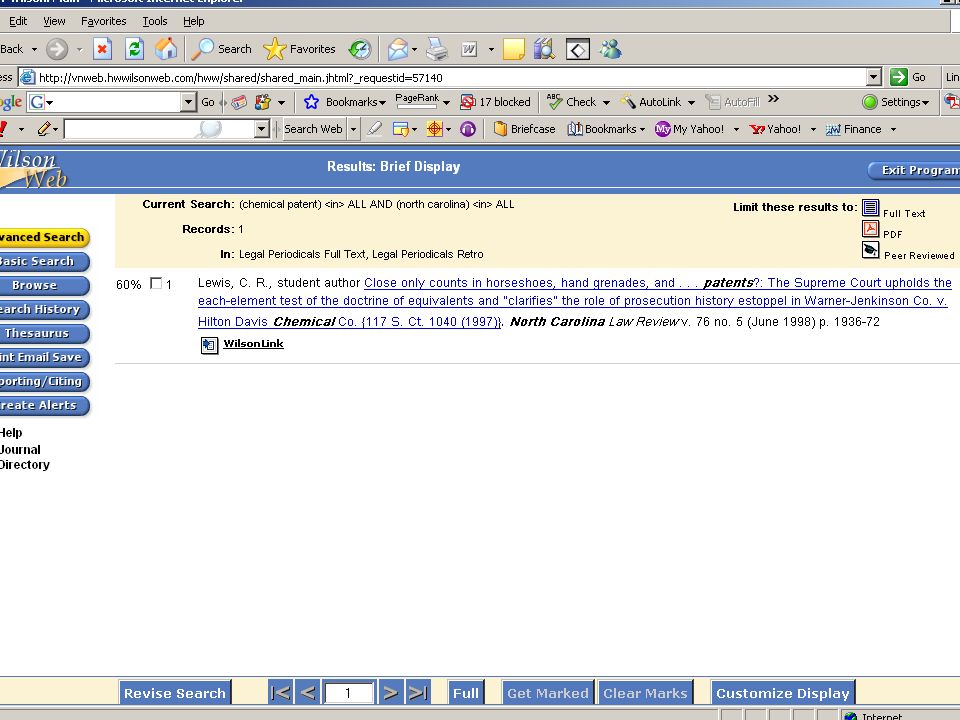960x720 pixels.
Task: Go to the last results page arrow
Action: (418, 692)
